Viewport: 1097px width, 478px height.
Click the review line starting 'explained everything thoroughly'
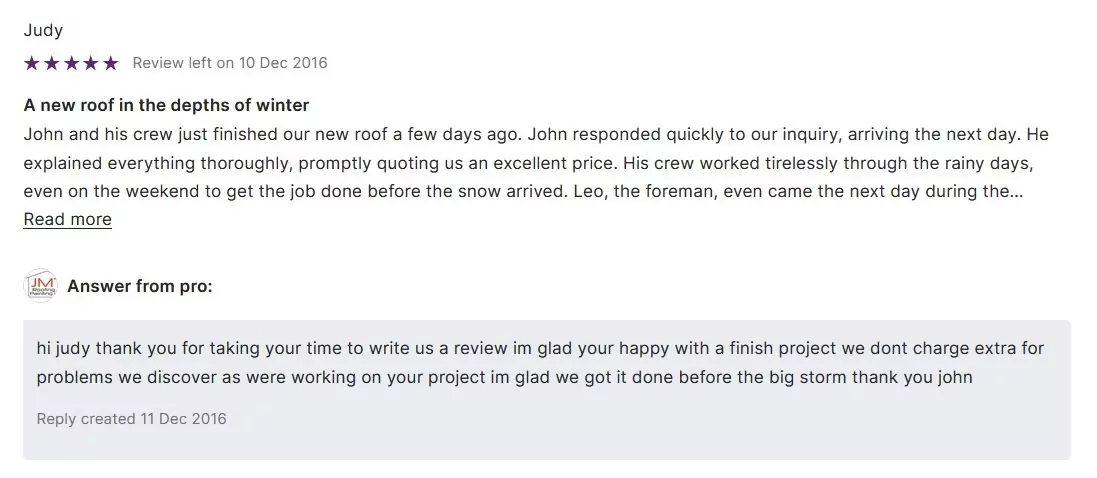point(535,162)
